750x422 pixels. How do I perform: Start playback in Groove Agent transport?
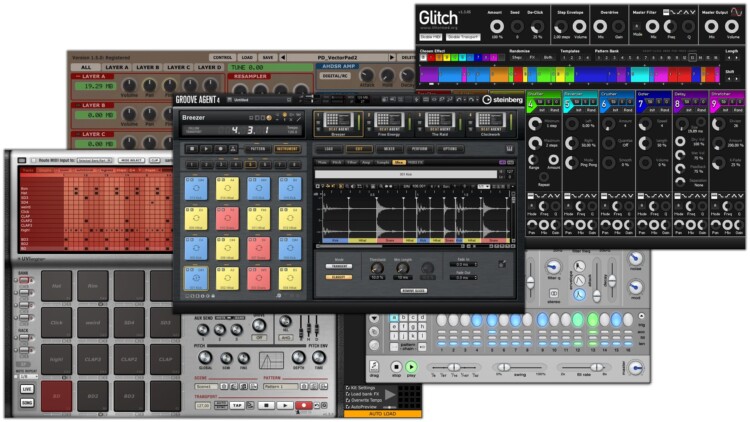(206, 149)
